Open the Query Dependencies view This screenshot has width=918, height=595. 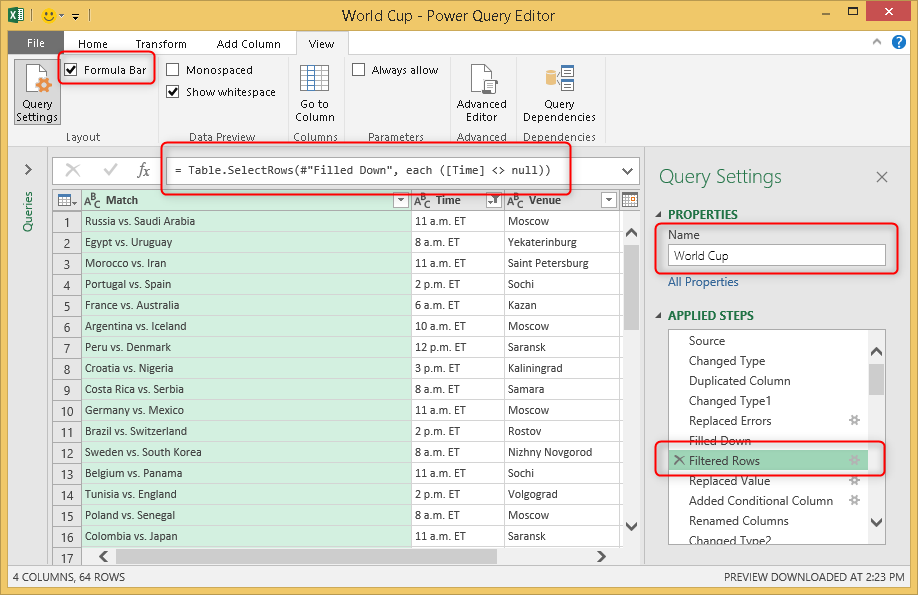tap(559, 93)
